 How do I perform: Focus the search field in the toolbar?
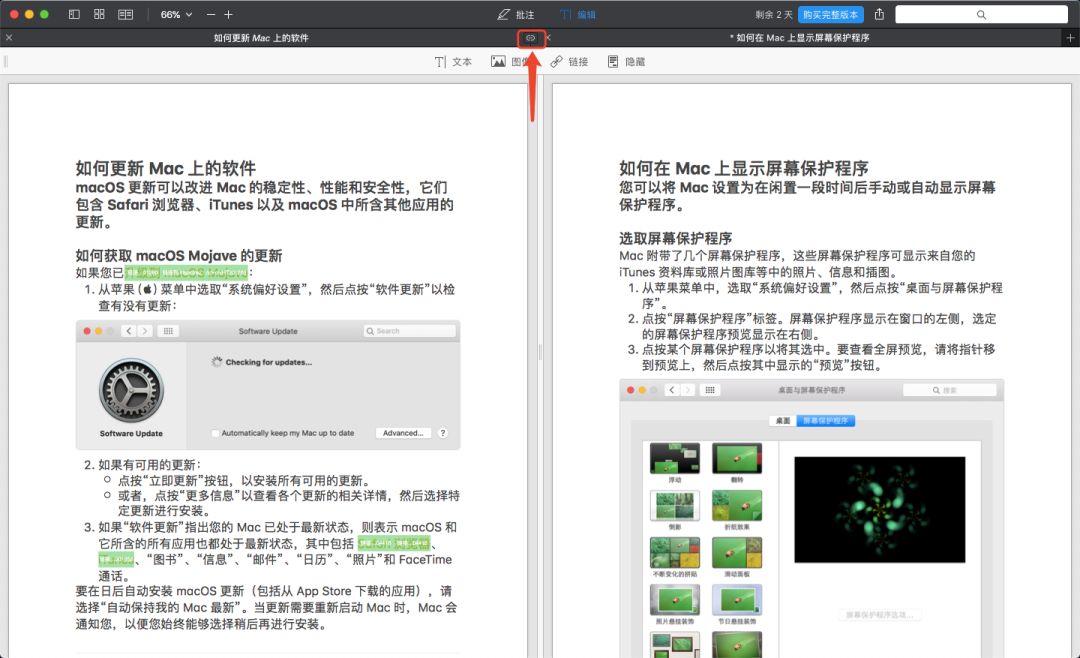pyautogui.click(x=982, y=14)
